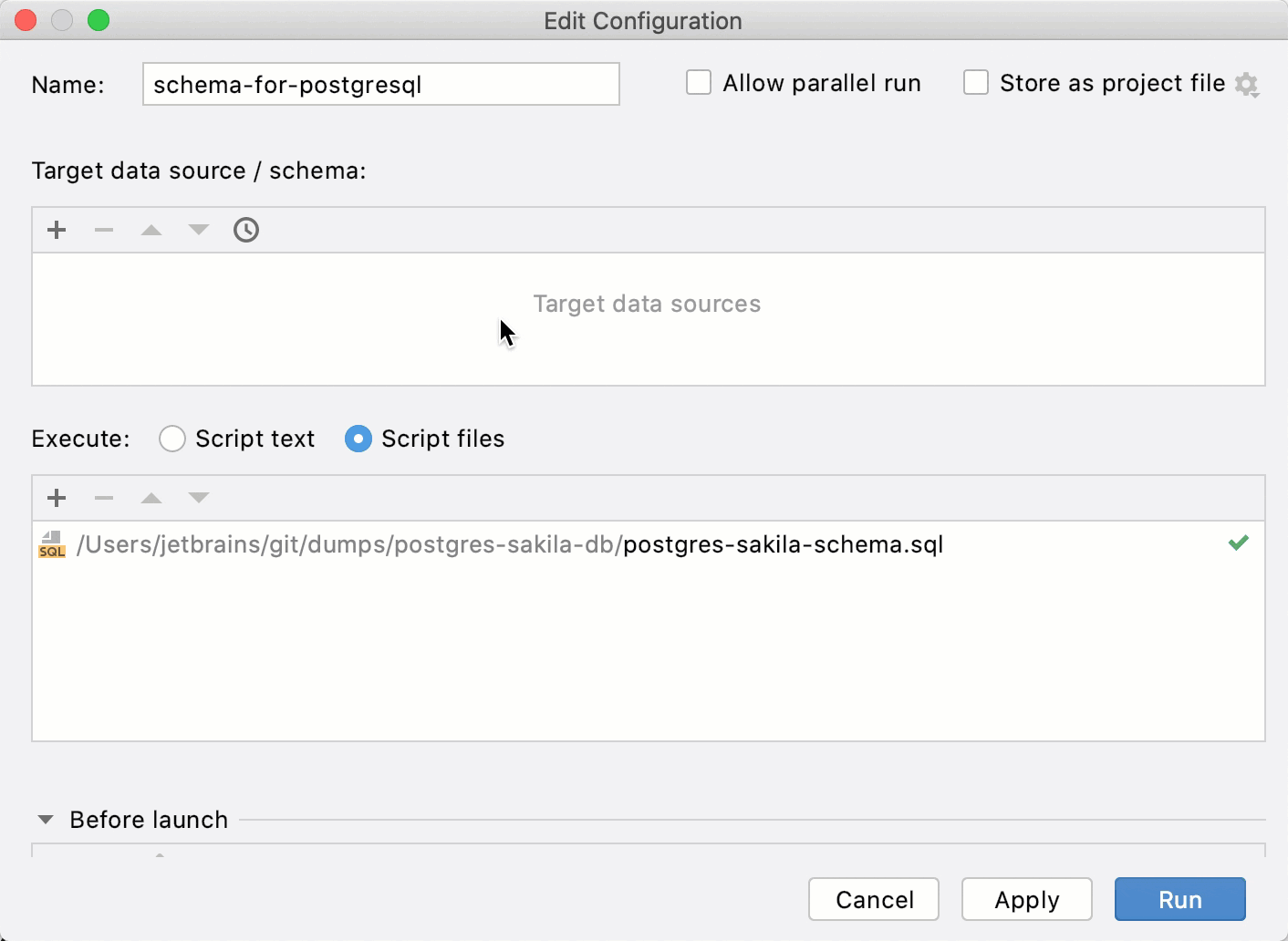Move the selected script file up
This screenshot has width=1288, height=941.
coord(151,498)
